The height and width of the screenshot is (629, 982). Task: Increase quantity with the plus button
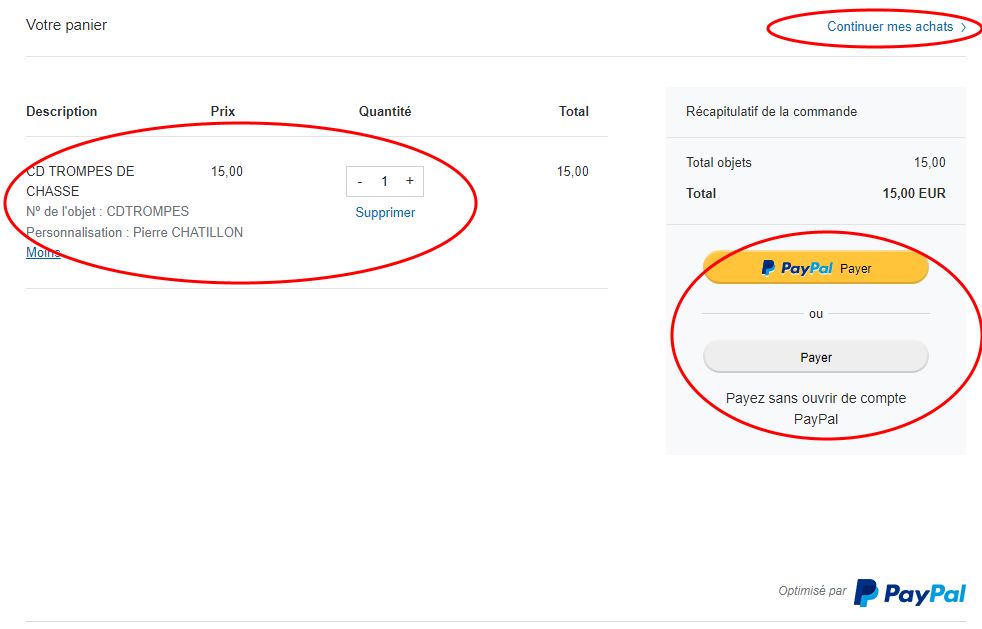tap(410, 181)
